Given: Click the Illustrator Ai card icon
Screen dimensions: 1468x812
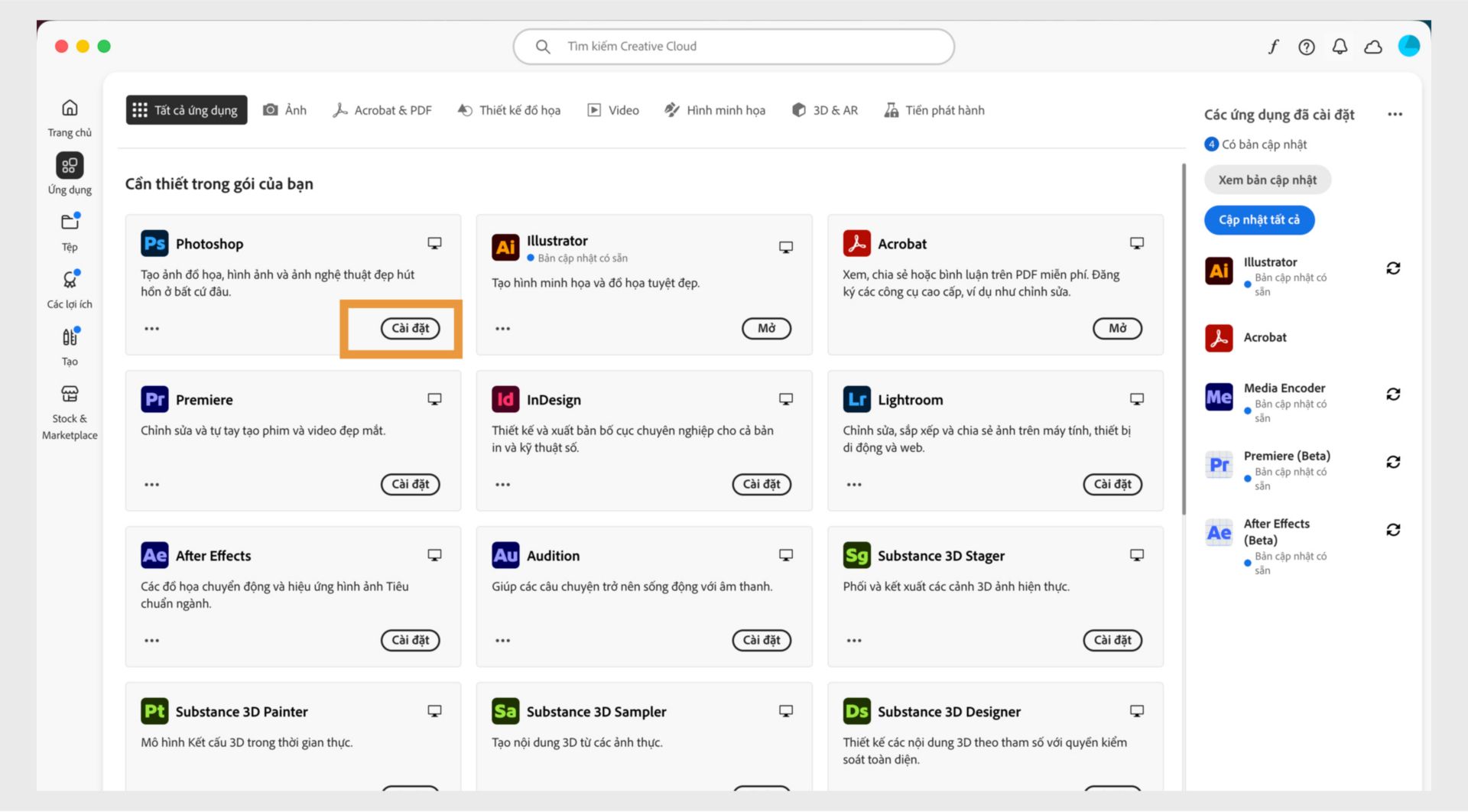Looking at the screenshot, I should [x=505, y=247].
